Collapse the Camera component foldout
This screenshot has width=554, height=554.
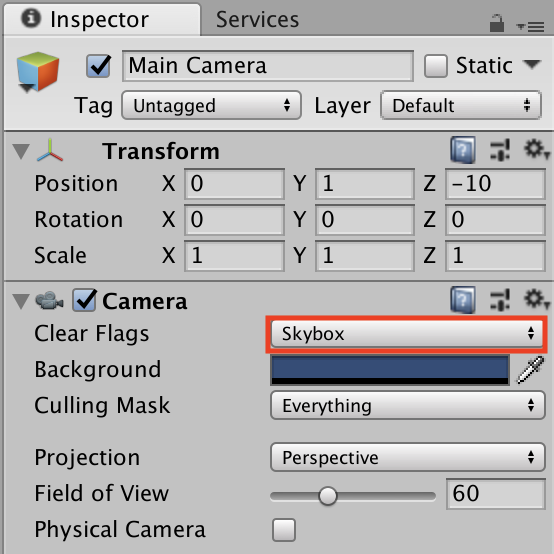click(x=21, y=301)
